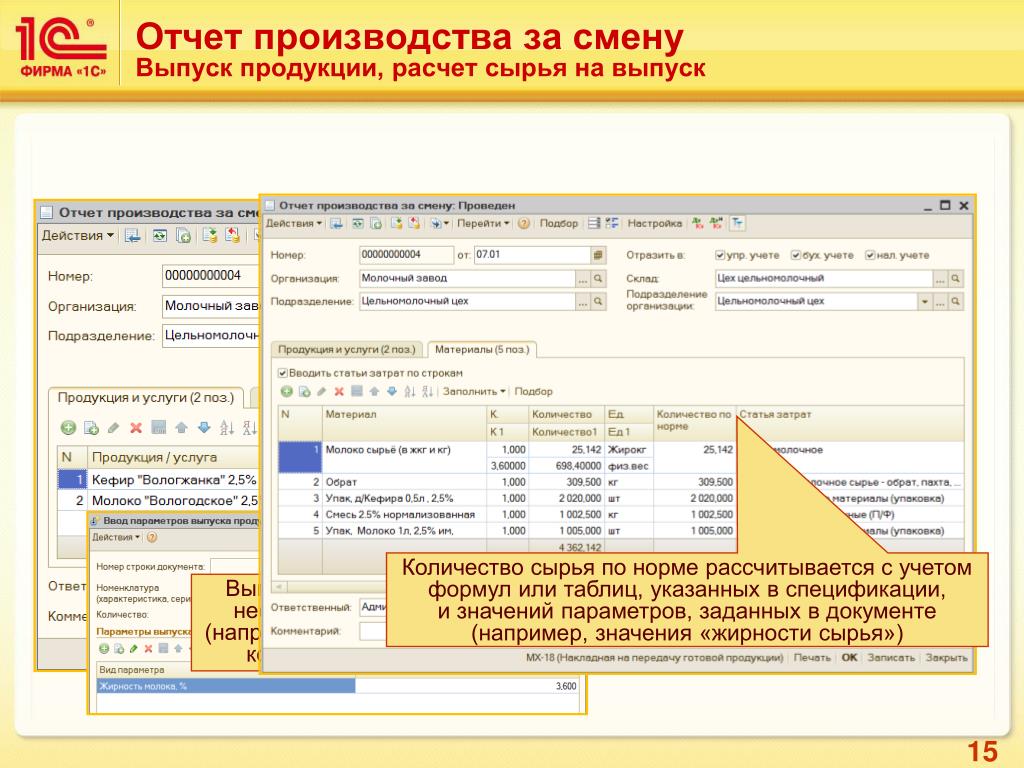The image size is (1024, 768).
Task: Open the Действия menu in the front window
Action: tap(293, 223)
